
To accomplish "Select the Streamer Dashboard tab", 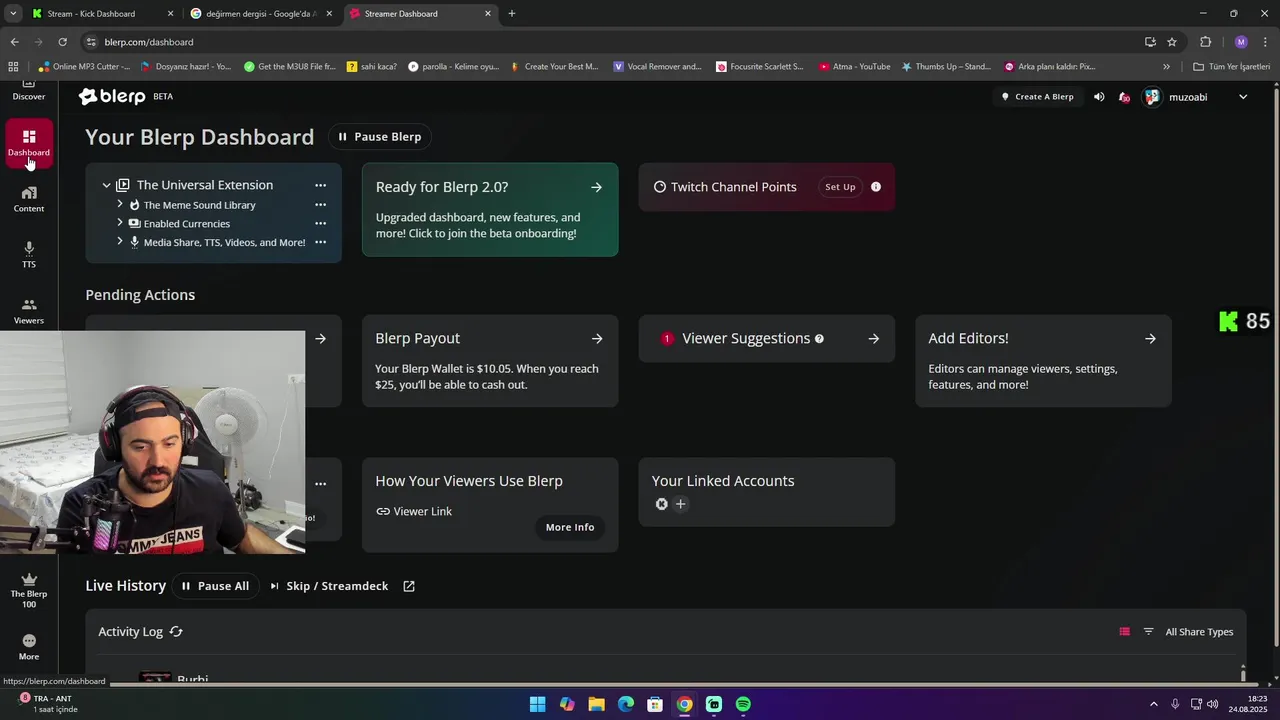I will 421,14.
